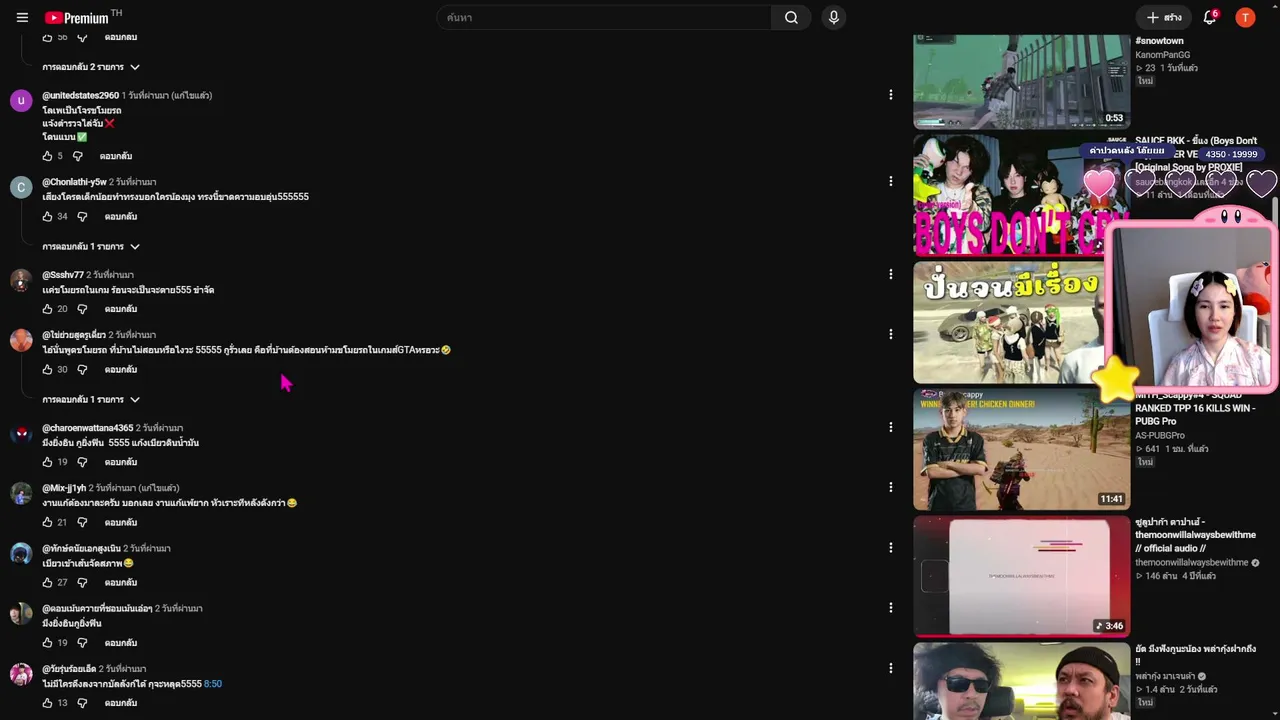This screenshot has width=1280, height=720.
Task: Open three-dot menu for @Ssshv77's comment
Action: click(x=890, y=274)
